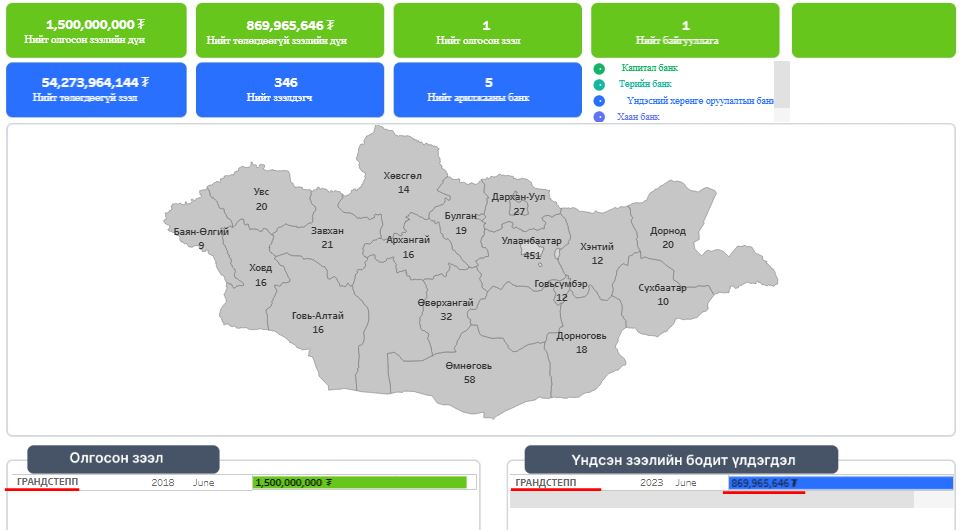Select ГРАНДСТЕПП row in Олгосон зээл

pos(47,482)
